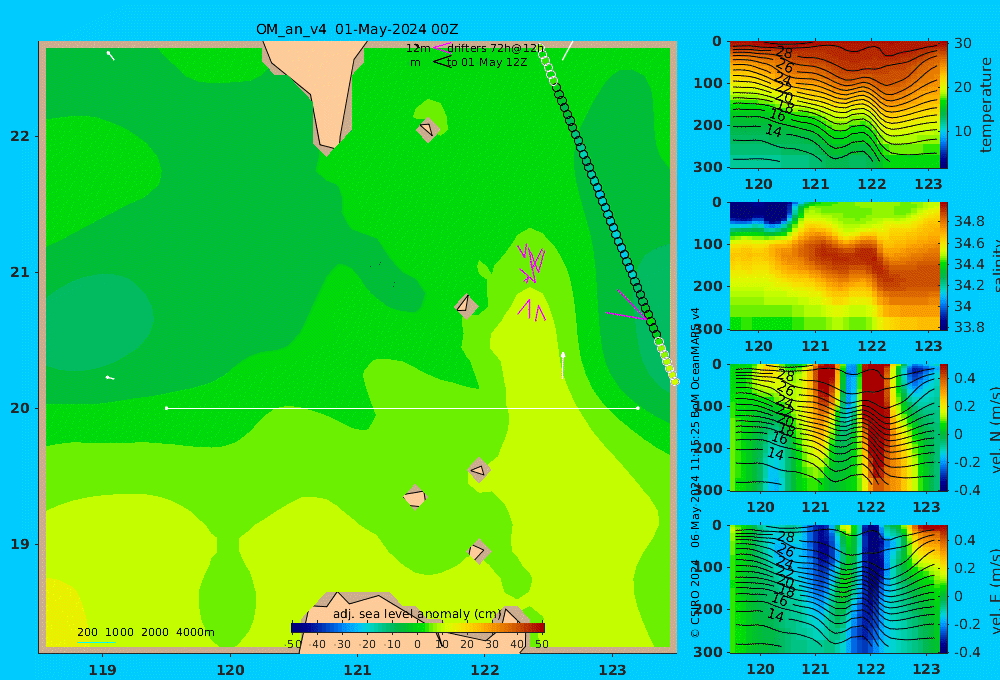1000x680 pixels.
Task: Click latitude tick label 21 on the main map
Action: coord(19,272)
